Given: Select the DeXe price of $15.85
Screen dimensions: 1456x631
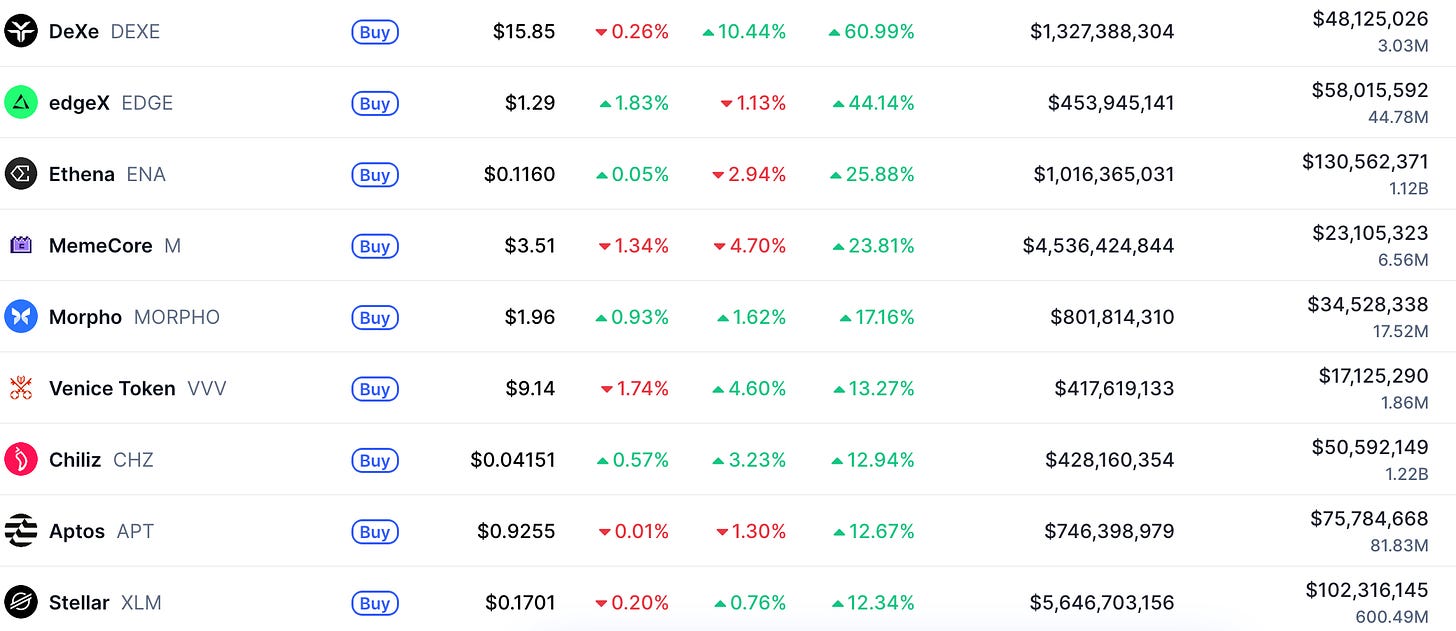Looking at the screenshot, I should point(524,32).
